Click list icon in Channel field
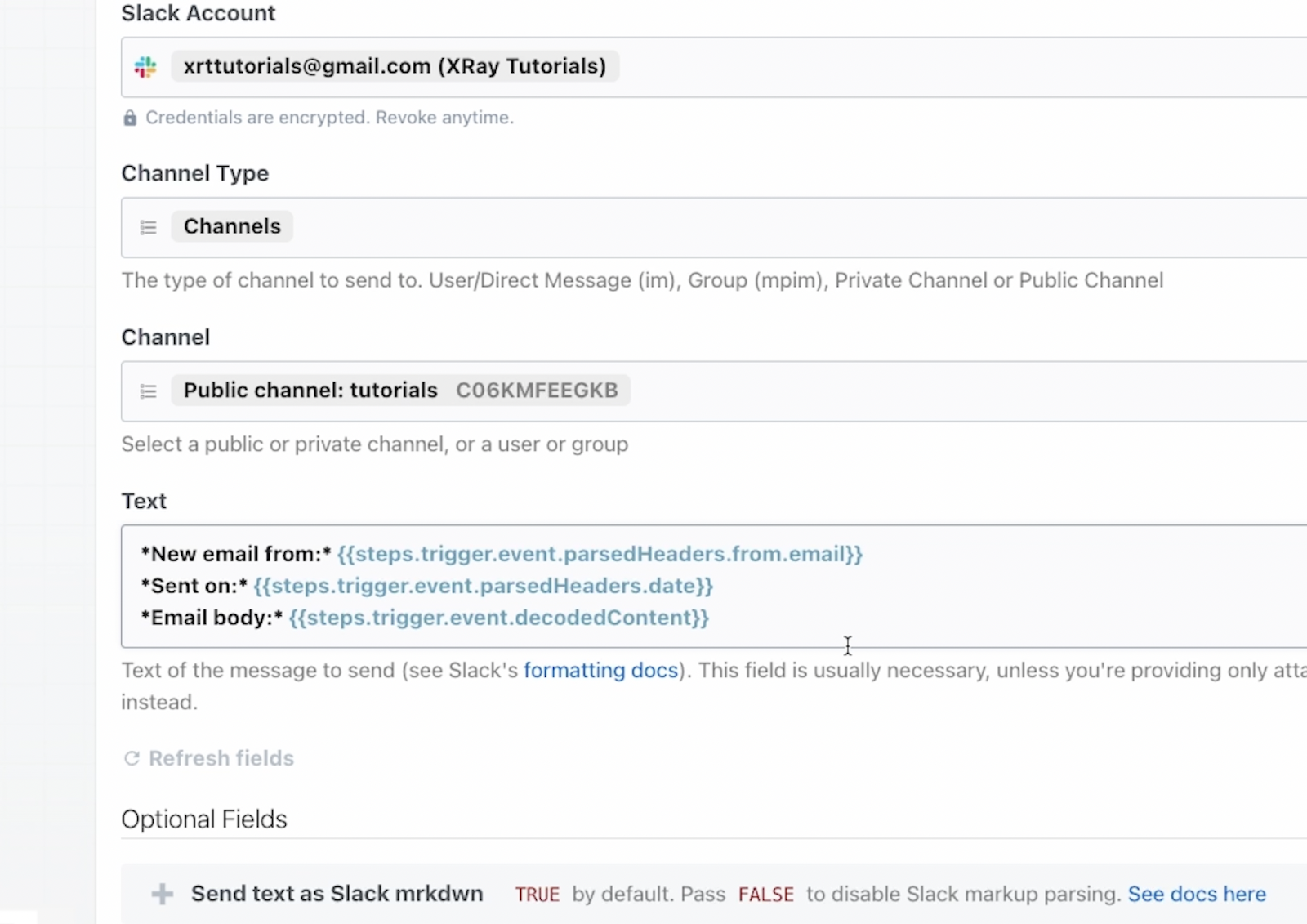Viewport: 1307px width, 924px height. 148,391
